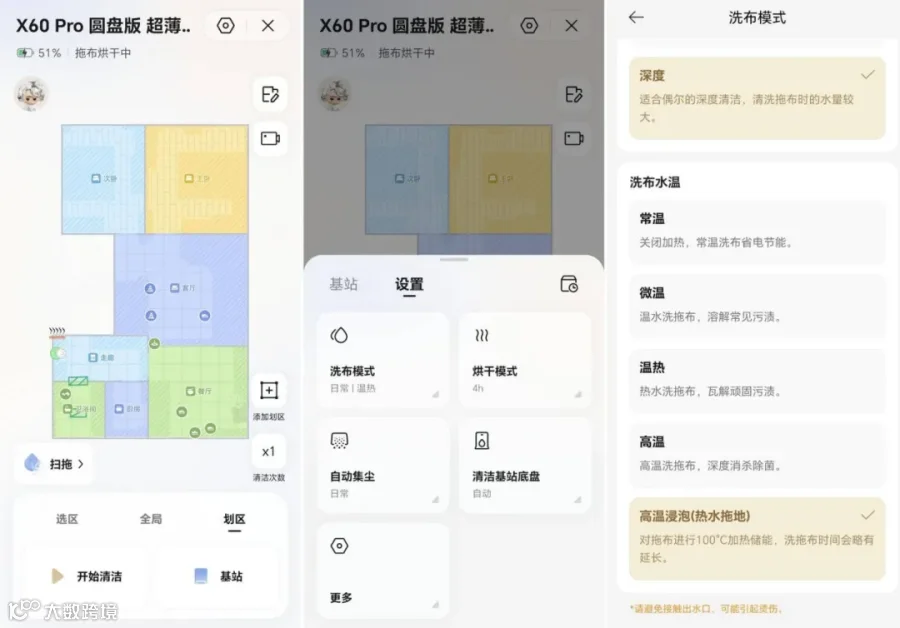
Task: Switch to the 选区 tab
Action: point(67,519)
